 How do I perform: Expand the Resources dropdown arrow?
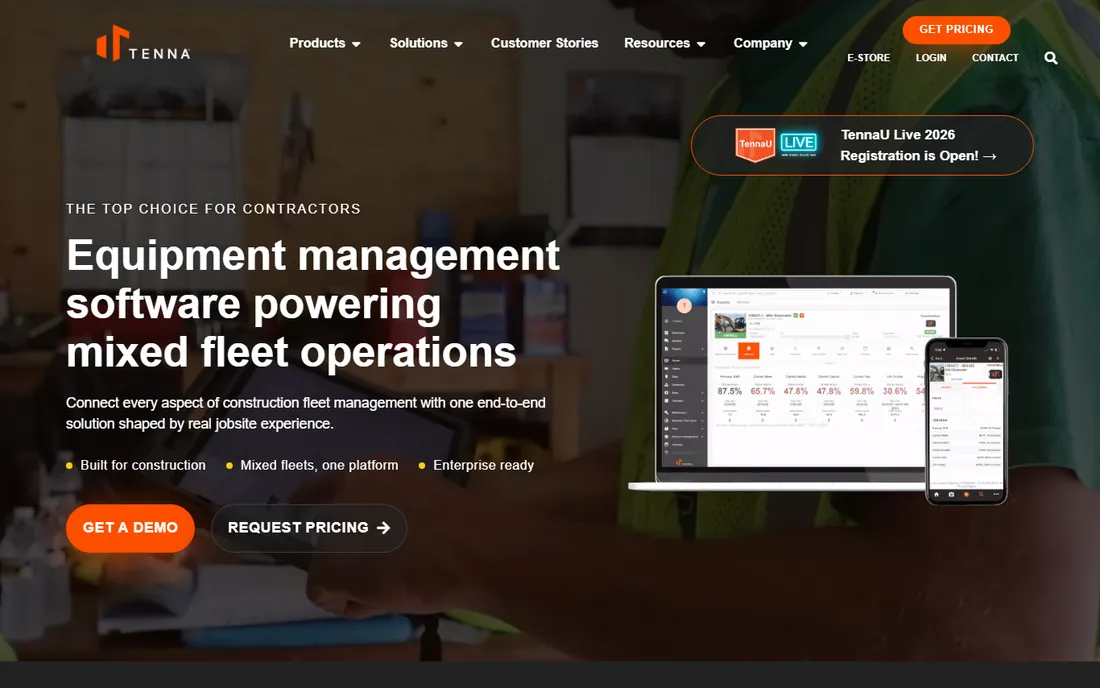click(x=701, y=44)
